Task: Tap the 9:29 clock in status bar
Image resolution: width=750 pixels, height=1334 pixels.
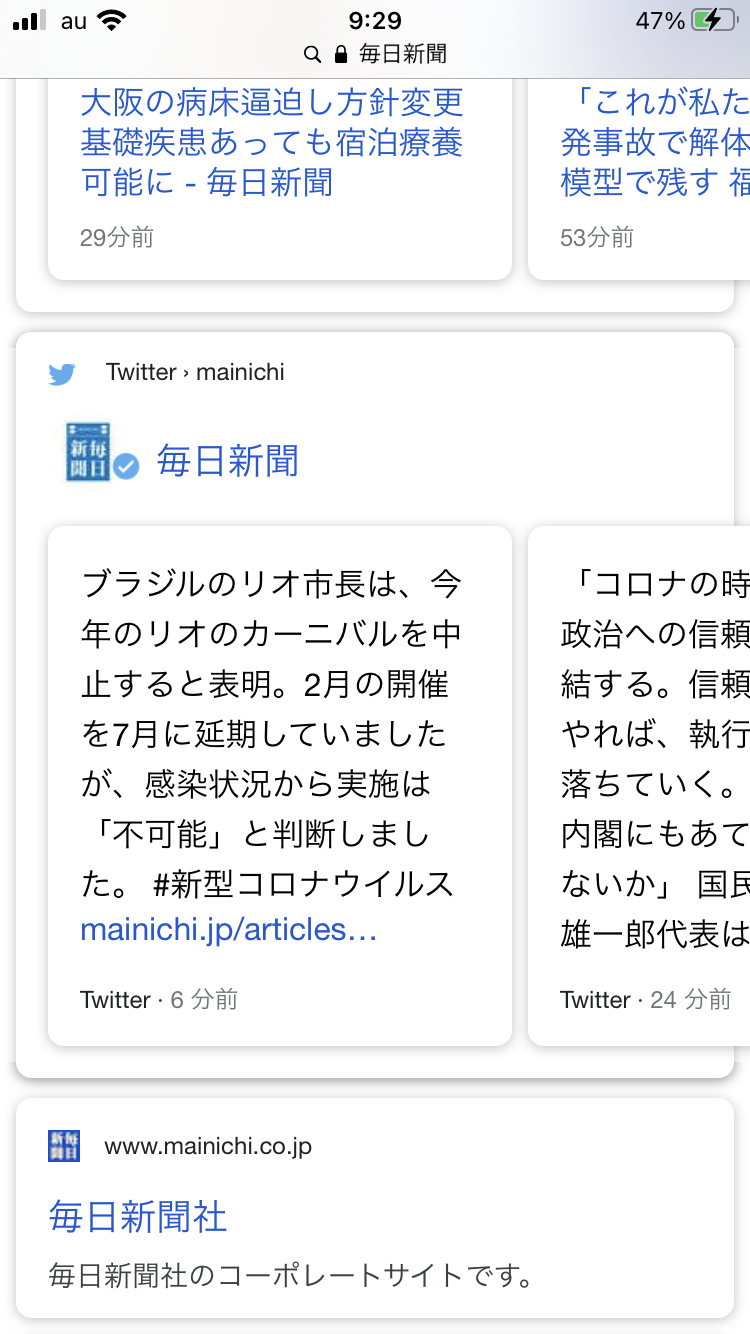Action: pos(375,20)
